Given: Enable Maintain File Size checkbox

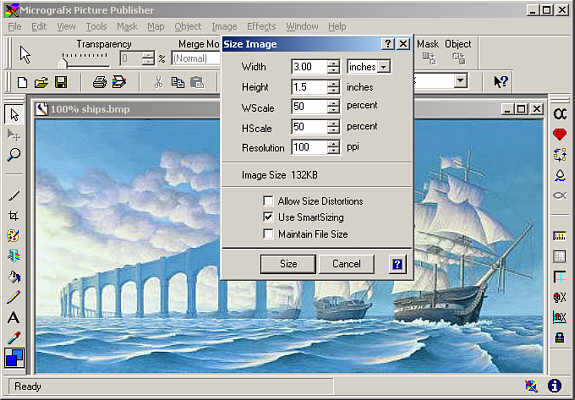Looking at the screenshot, I should click(x=268, y=234).
